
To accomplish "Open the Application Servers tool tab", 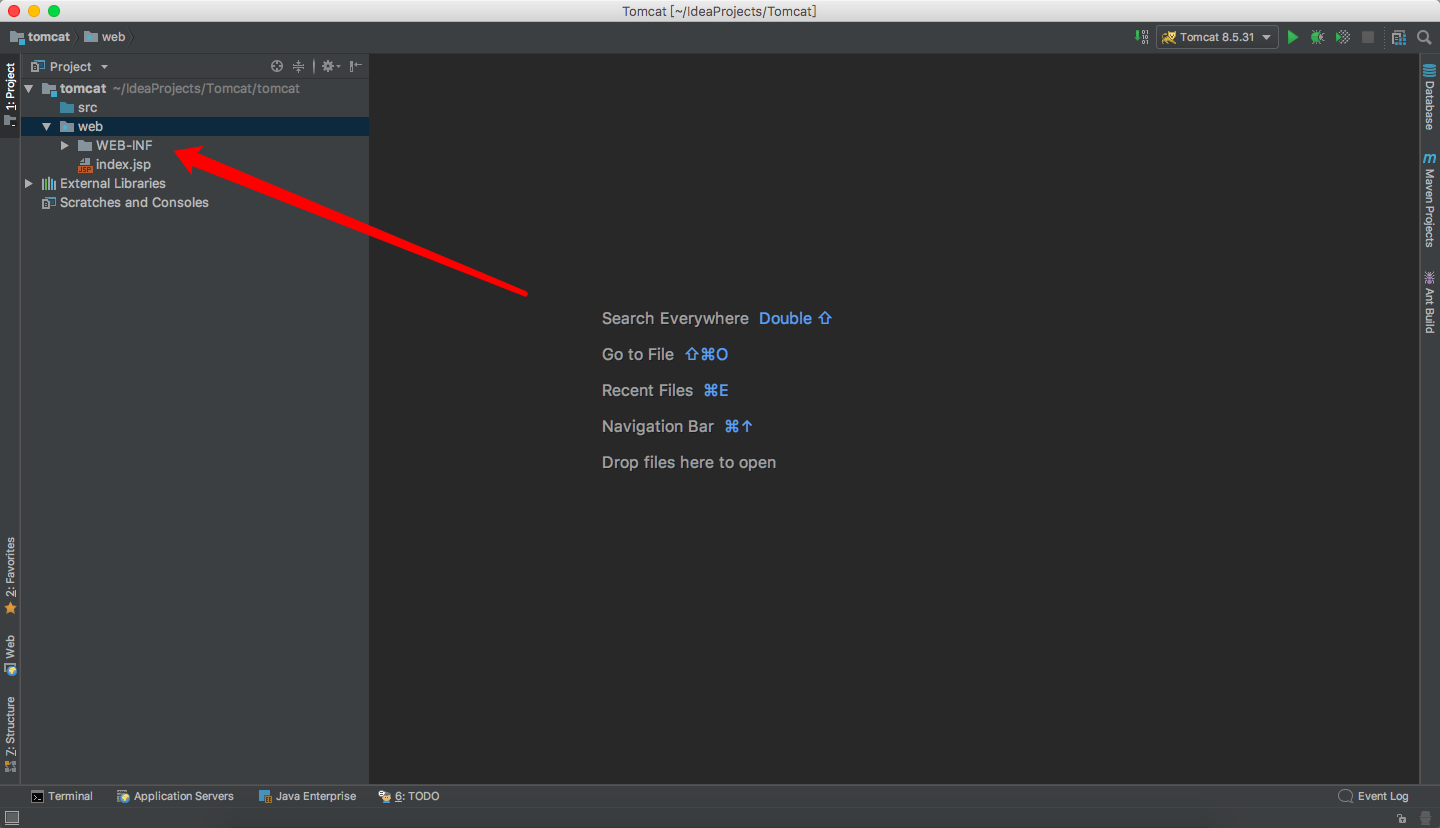I will pyautogui.click(x=175, y=796).
